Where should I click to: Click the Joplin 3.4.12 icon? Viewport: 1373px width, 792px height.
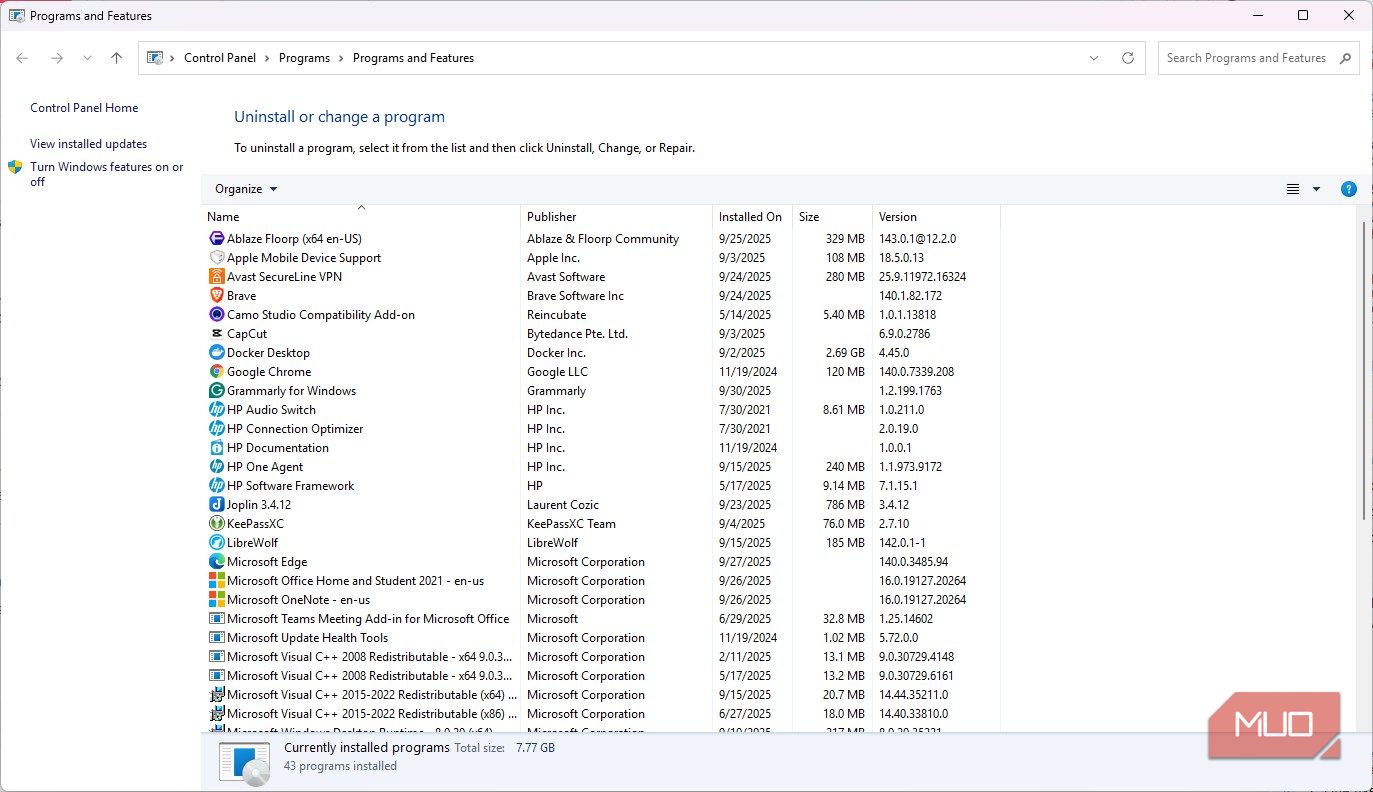point(216,505)
